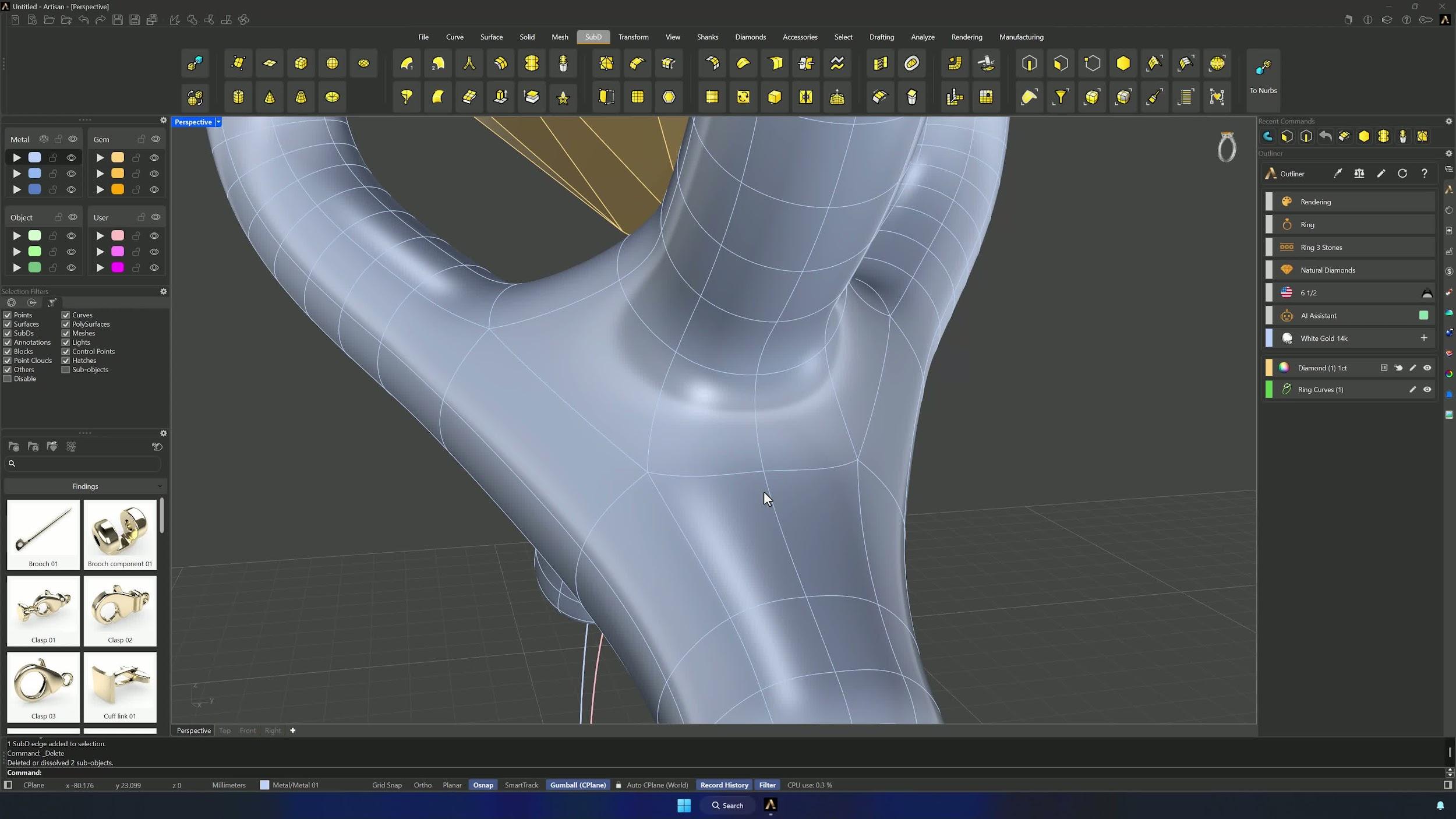Open the Curve menu
Image resolution: width=1456 pixels, height=819 pixels.
pos(455,37)
